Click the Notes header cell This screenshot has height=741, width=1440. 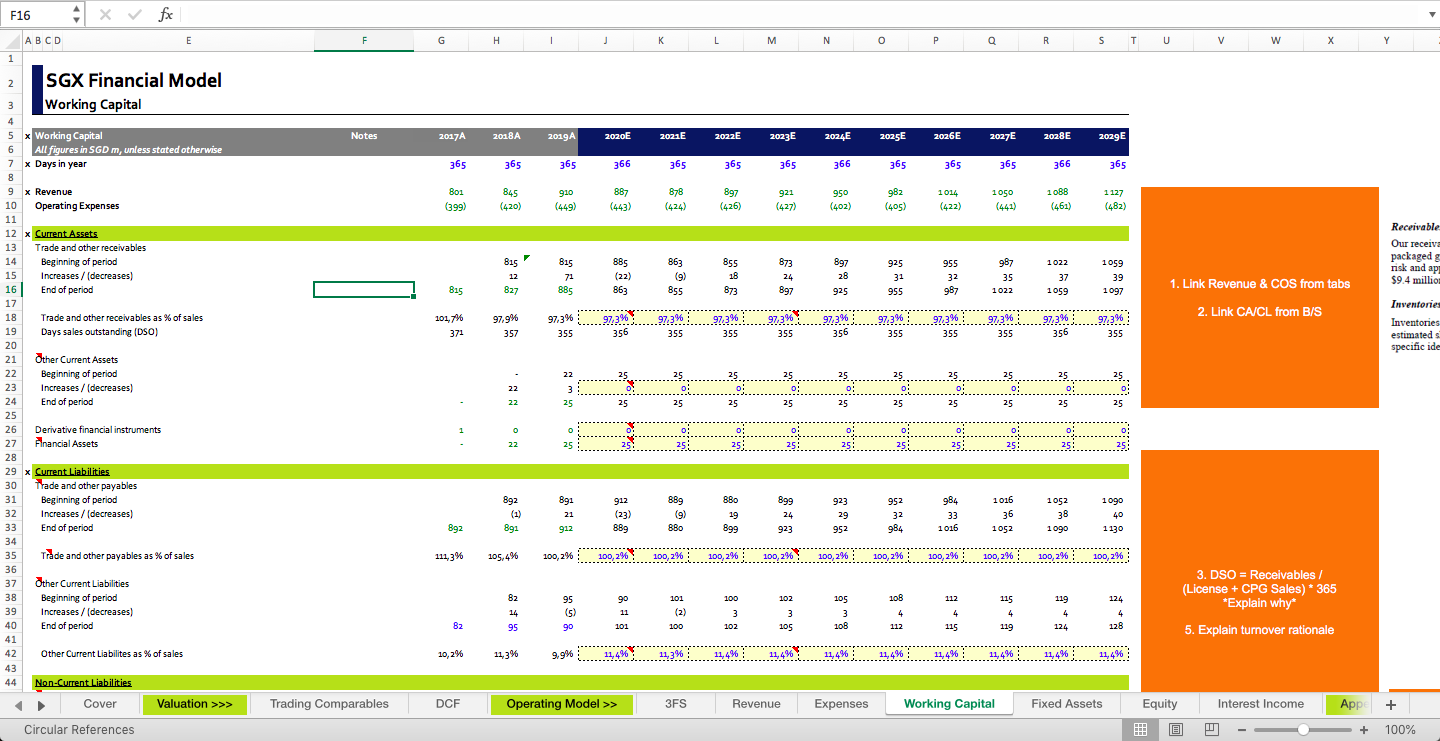tap(364, 136)
